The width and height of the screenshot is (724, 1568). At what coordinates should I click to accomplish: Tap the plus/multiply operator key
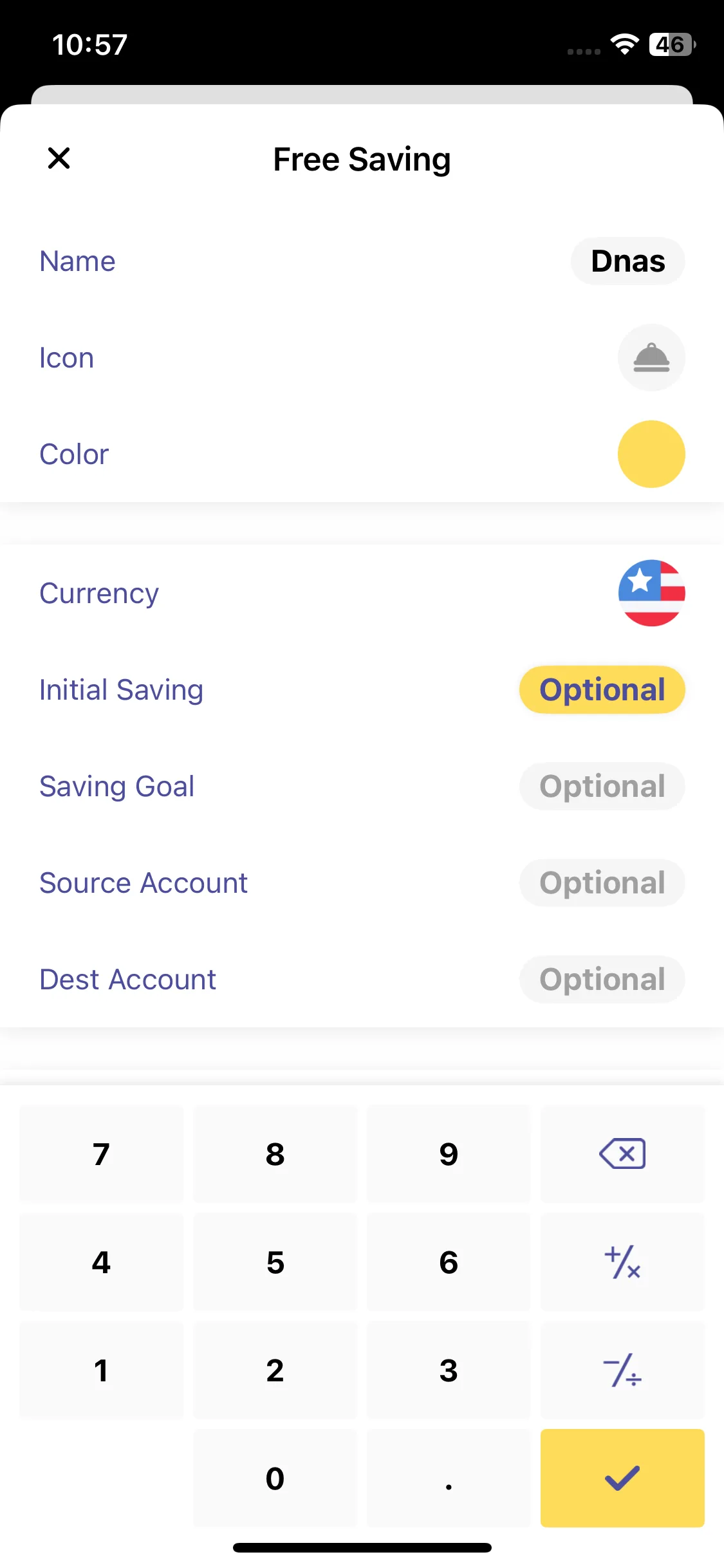[x=622, y=1262]
